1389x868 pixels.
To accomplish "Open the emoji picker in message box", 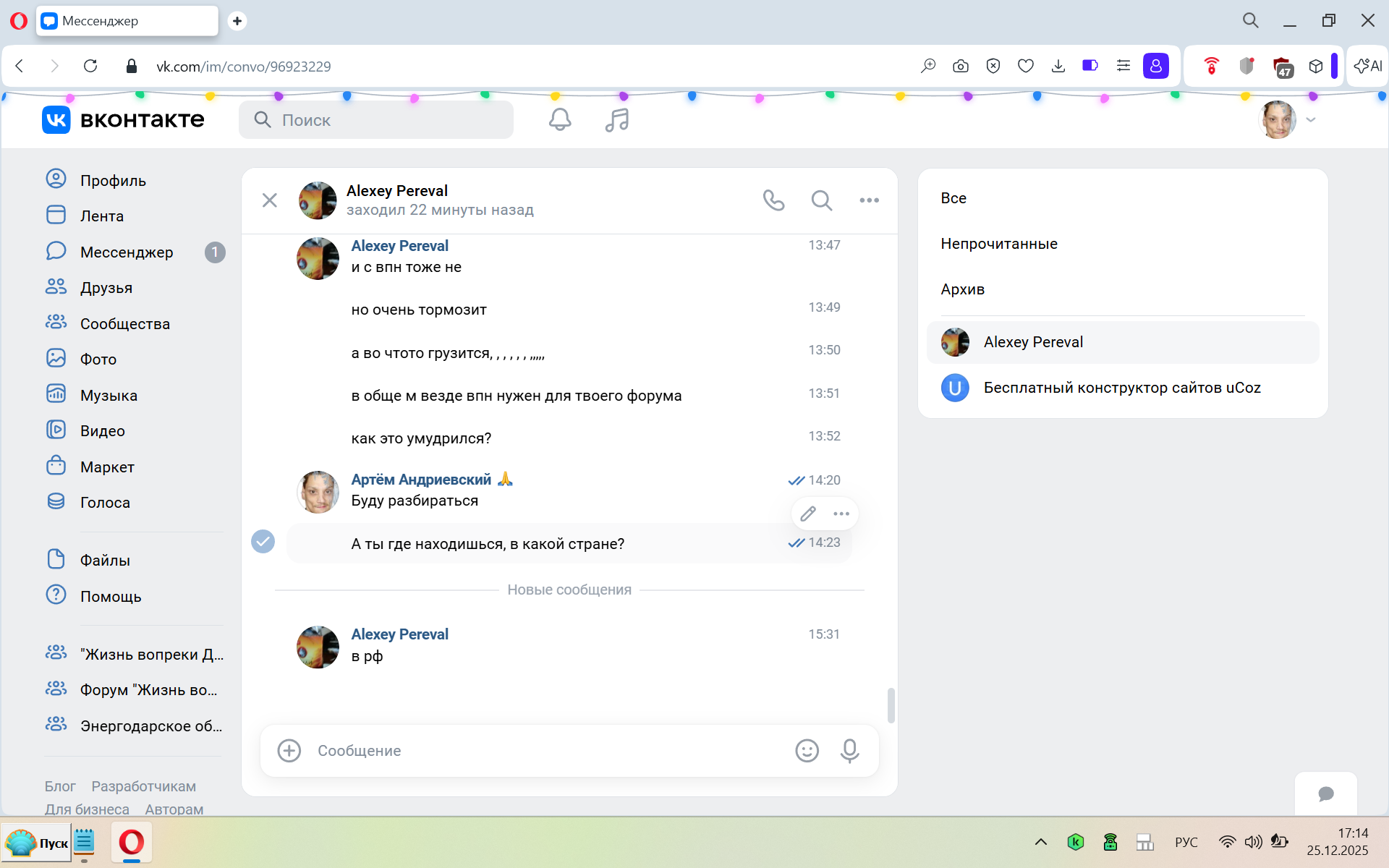I will pyautogui.click(x=807, y=751).
